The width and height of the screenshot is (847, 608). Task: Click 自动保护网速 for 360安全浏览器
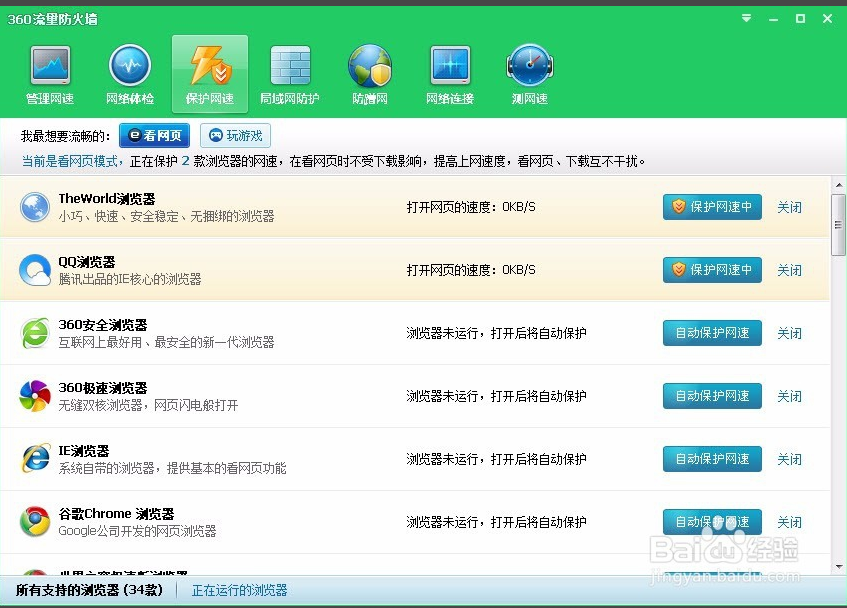coord(712,333)
